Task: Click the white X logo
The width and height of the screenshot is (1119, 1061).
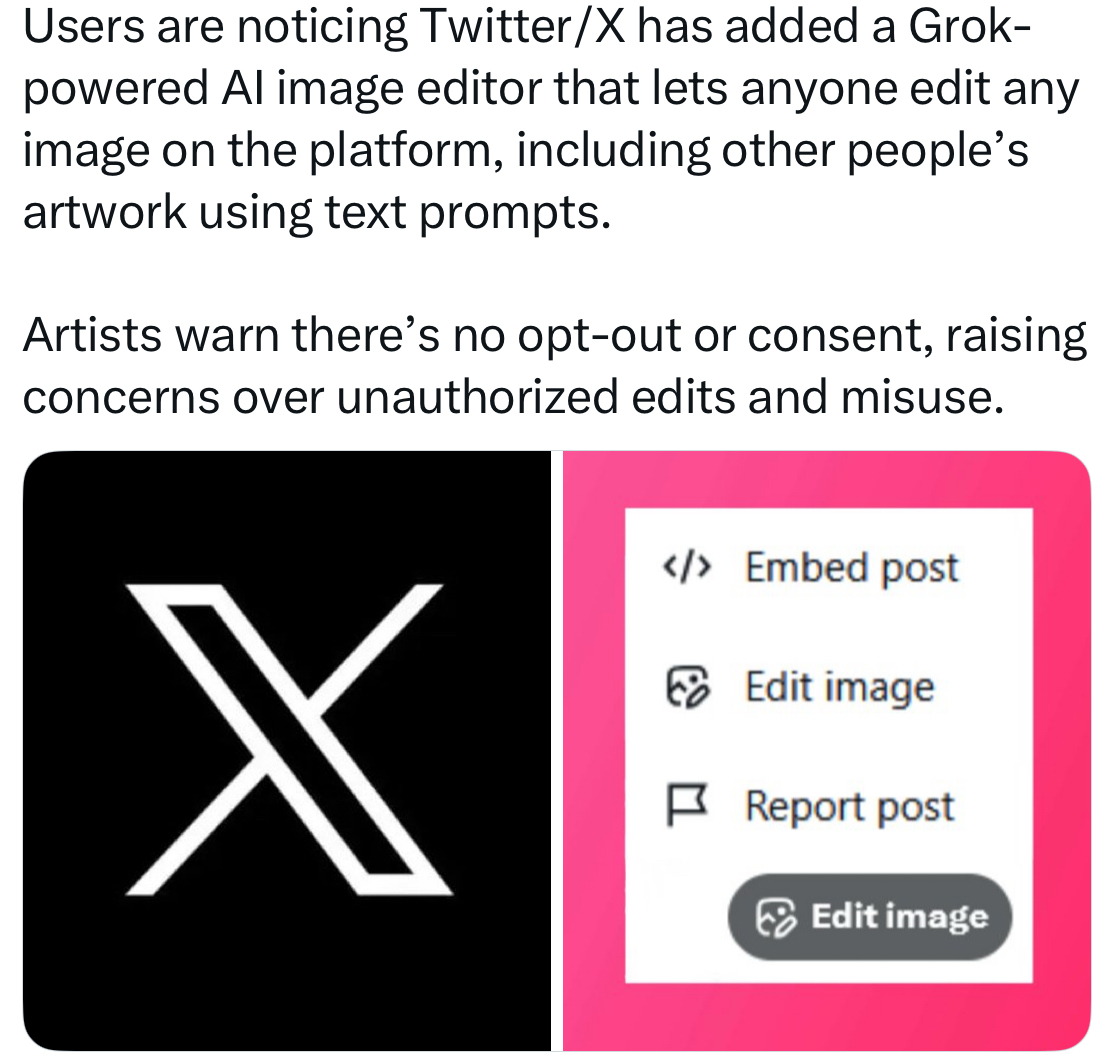Action: coord(288,737)
